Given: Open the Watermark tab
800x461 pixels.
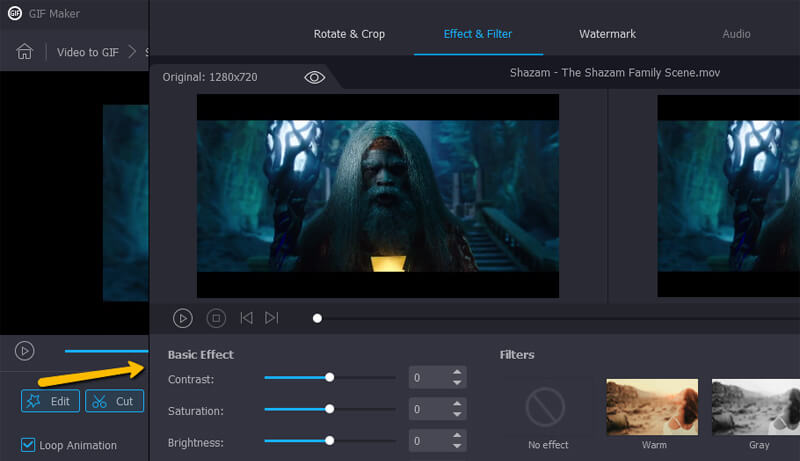Looking at the screenshot, I should pyautogui.click(x=607, y=34).
